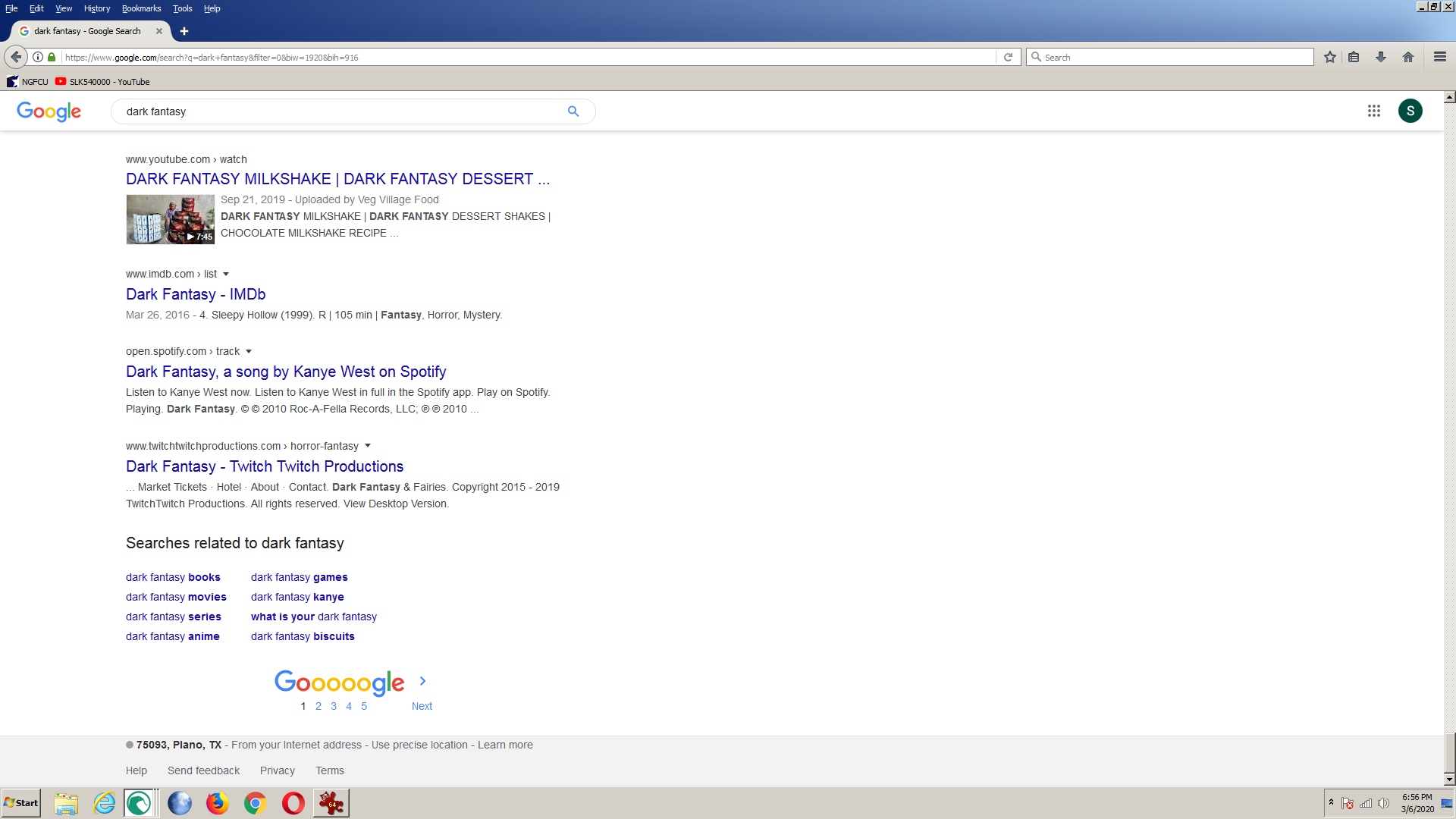
Task: Open a new tab with plus
Action: [x=184, y=31]
